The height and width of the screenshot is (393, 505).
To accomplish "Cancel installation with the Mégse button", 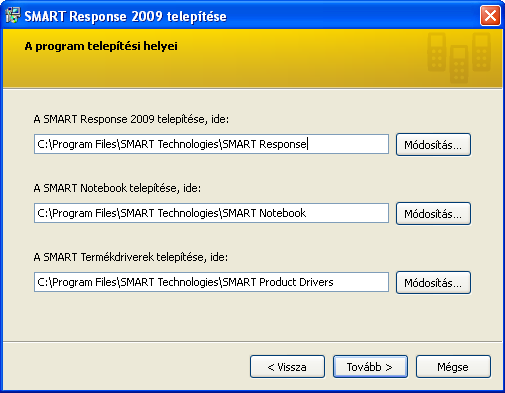I will 453,367.
